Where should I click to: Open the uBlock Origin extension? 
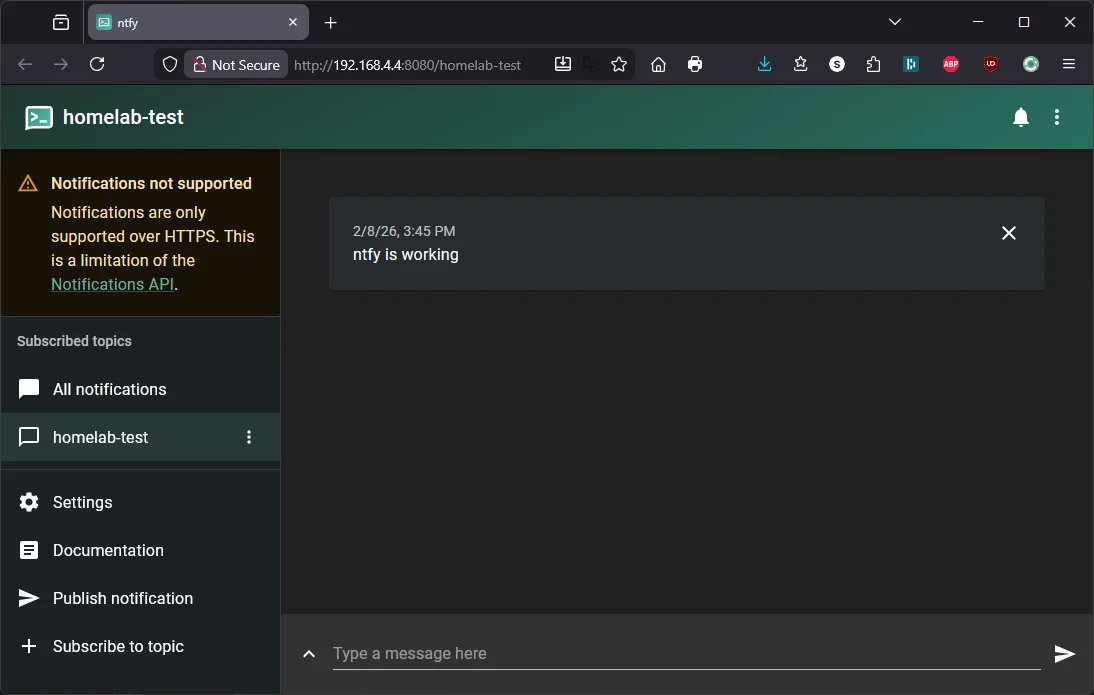point(990,63)
